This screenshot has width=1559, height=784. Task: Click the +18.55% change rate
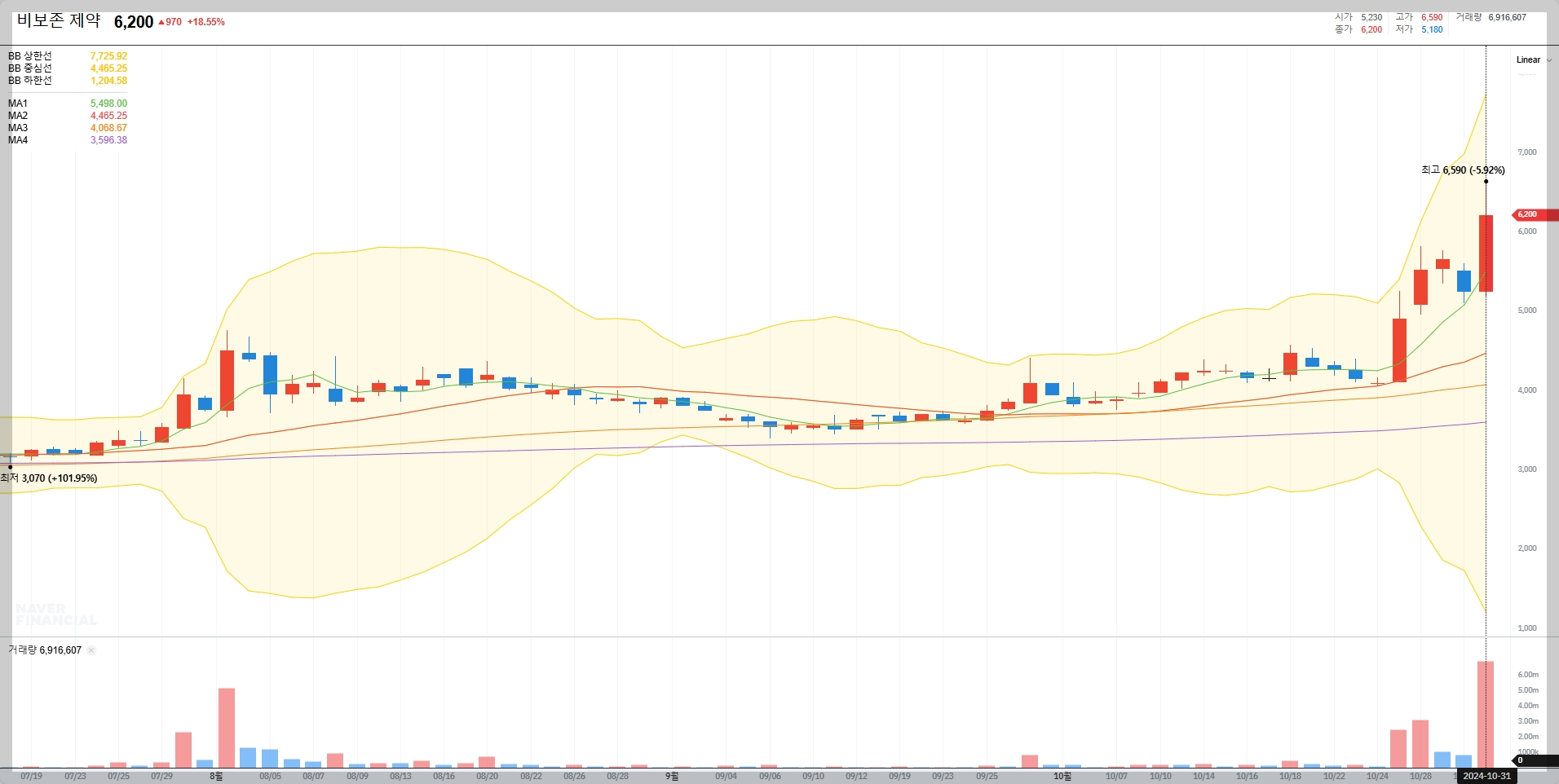tap(206, 22)
